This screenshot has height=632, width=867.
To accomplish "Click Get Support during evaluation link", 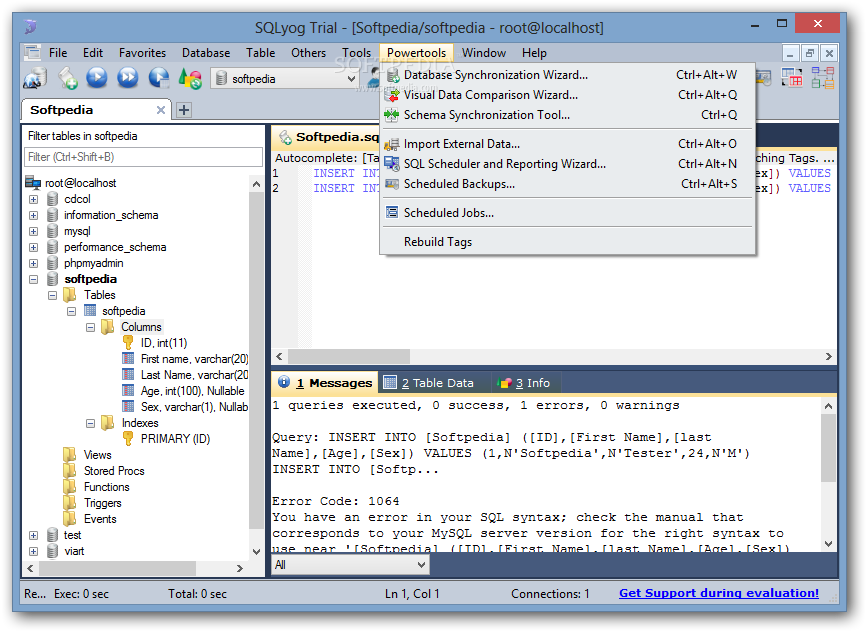I will (x=719, y=593).
